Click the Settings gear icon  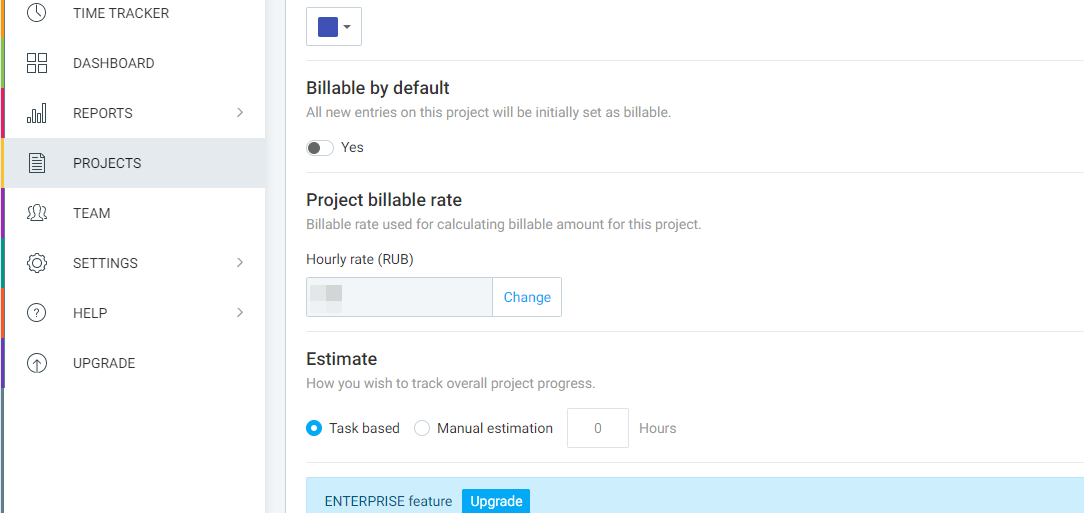37,263
